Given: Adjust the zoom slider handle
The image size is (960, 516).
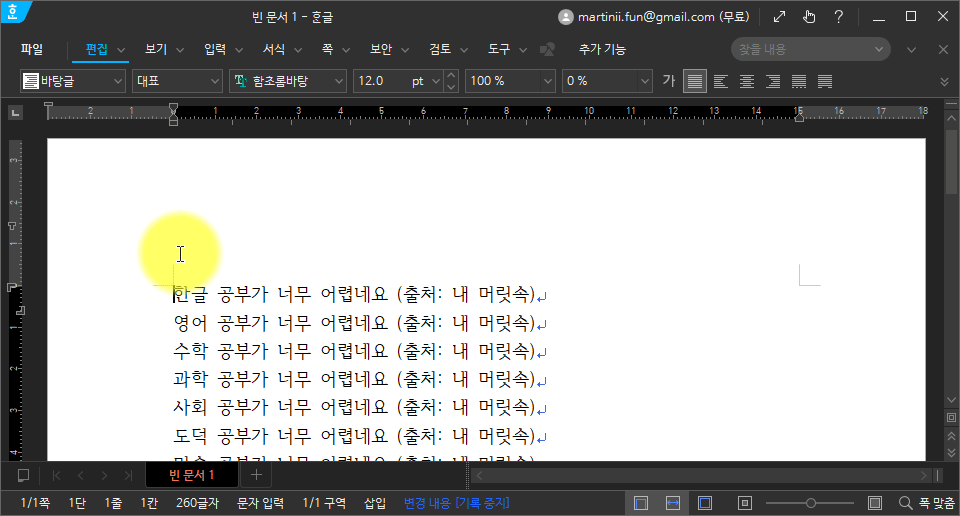Looking at the screenshot, I should [x=811, y=503].
